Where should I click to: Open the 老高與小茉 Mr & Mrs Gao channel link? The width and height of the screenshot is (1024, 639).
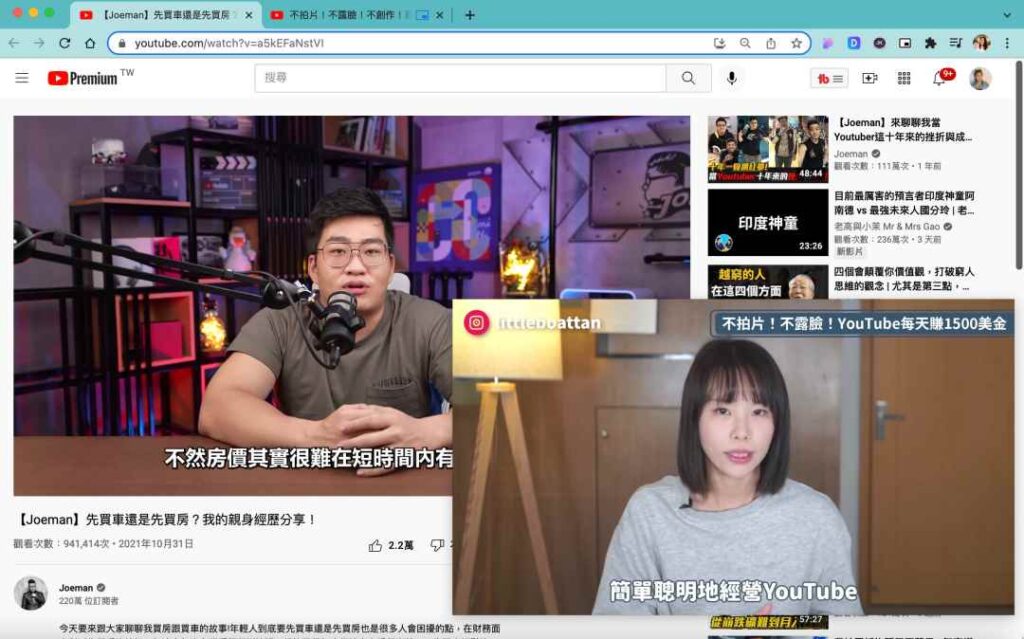tap(887, 226)
